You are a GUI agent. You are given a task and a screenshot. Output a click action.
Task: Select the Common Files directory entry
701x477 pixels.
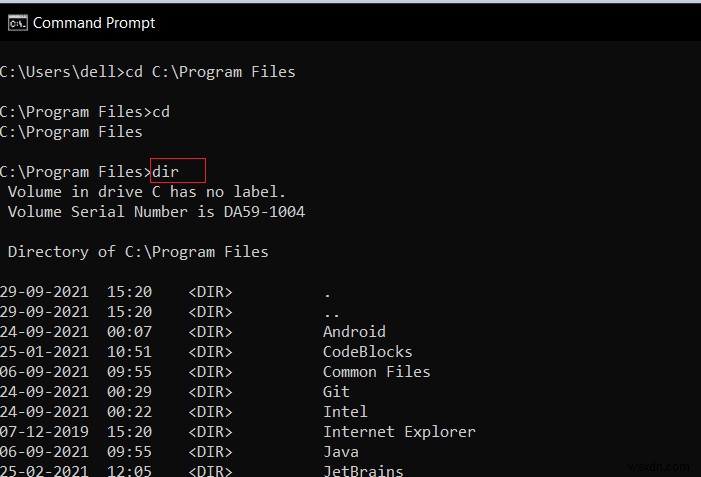(376, 372)
